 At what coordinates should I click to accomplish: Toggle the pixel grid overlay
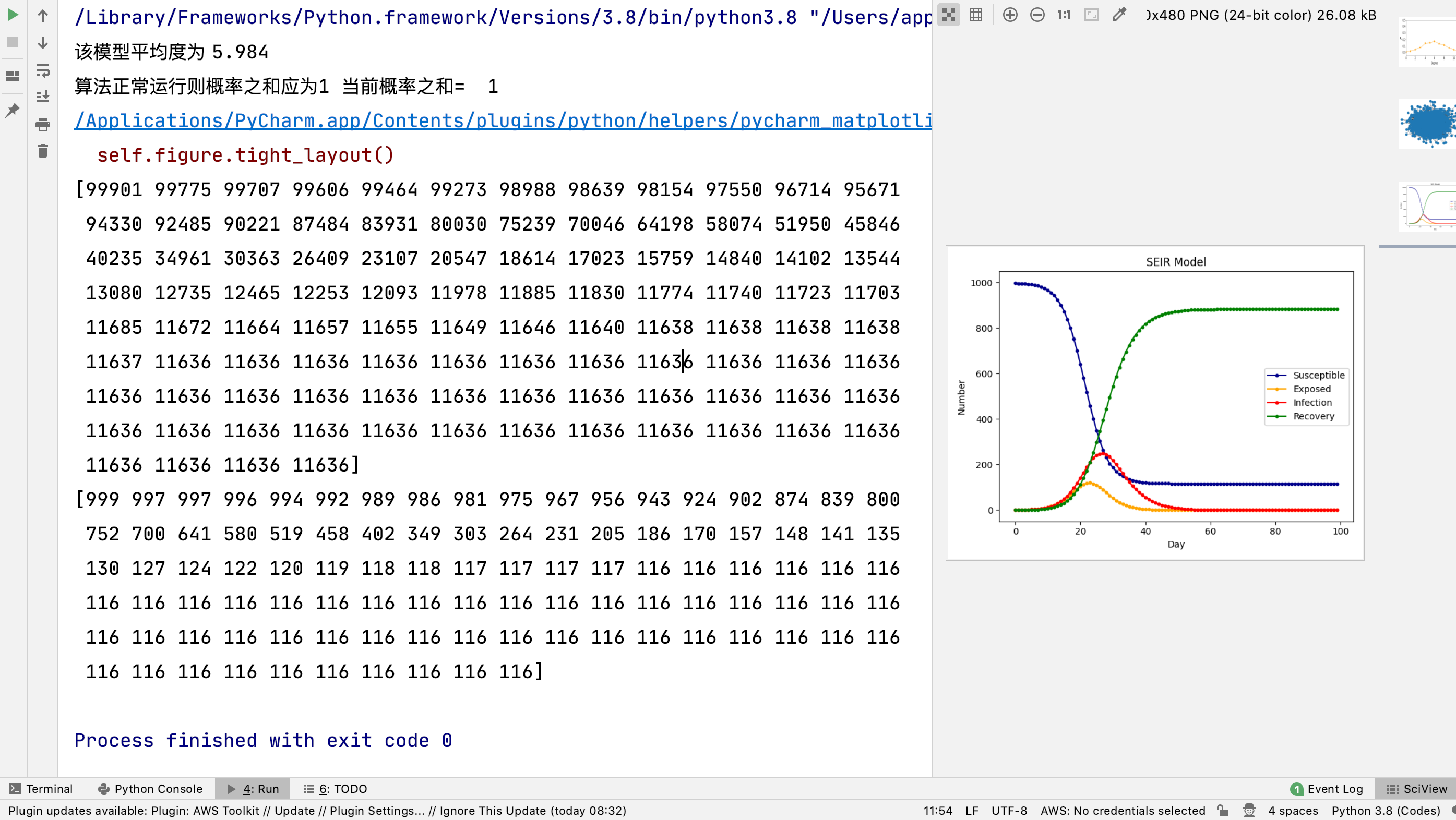[975, 15]
